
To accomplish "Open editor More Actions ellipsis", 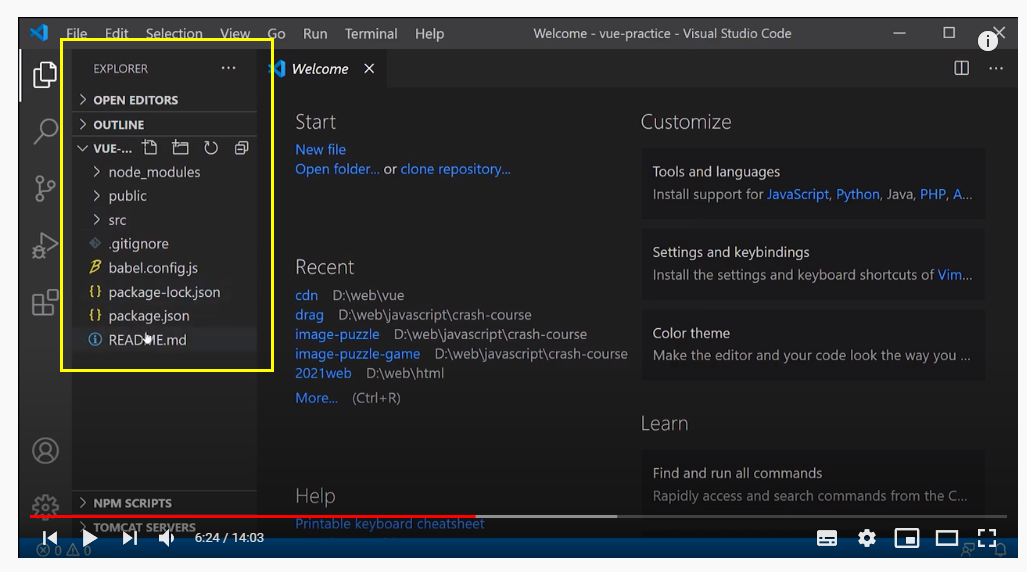I will [x=996, y=68].
